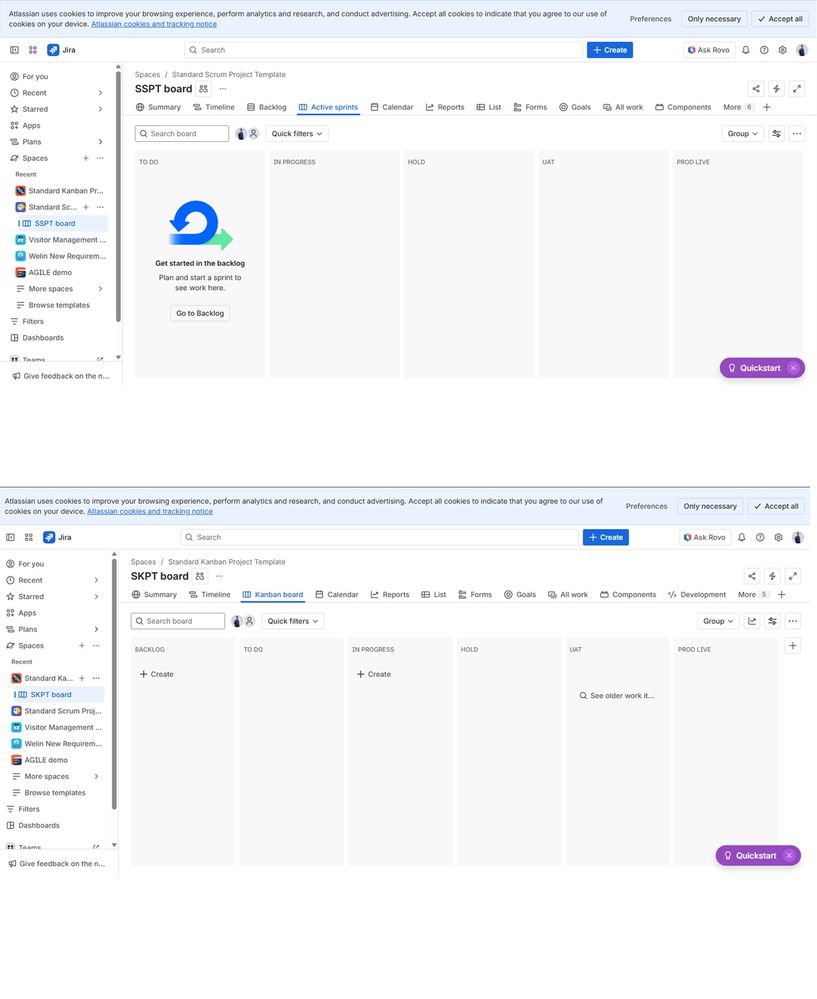817x999 pixels.
Task: Open app switcher grid in top SSPT window
Action: coord(33,50)
